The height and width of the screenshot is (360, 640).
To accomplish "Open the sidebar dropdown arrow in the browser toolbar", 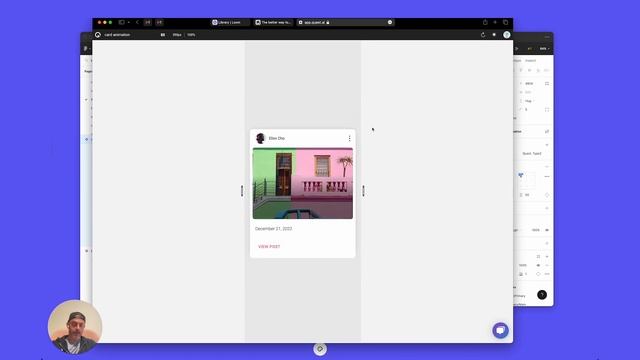I will 129,22.
